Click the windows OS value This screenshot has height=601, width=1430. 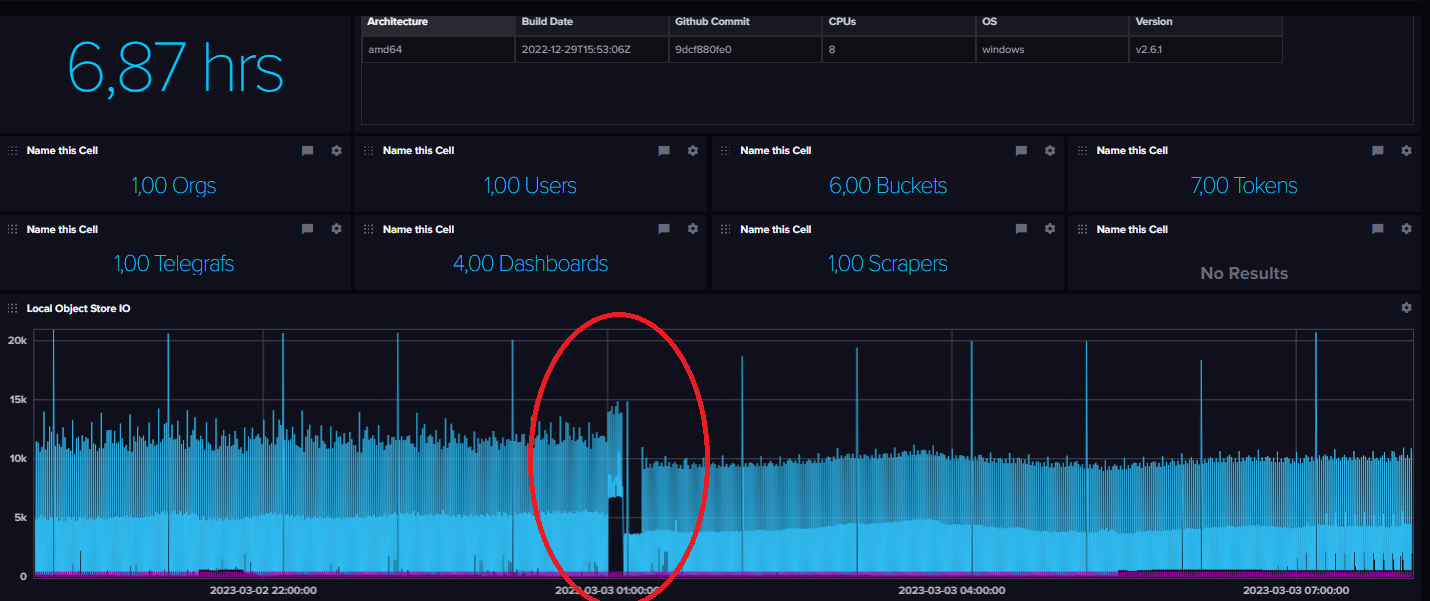pos(1003,49)
